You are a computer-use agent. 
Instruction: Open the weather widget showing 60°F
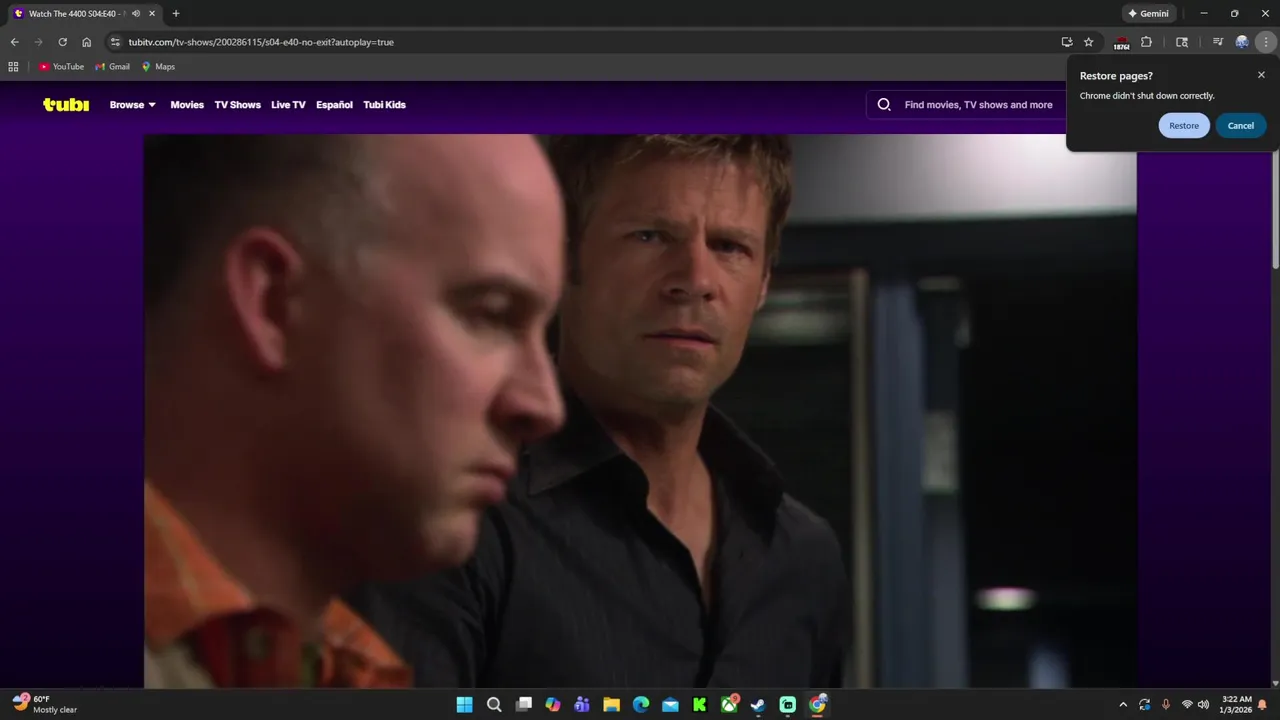pyautogui.click(x=45, y=704)
